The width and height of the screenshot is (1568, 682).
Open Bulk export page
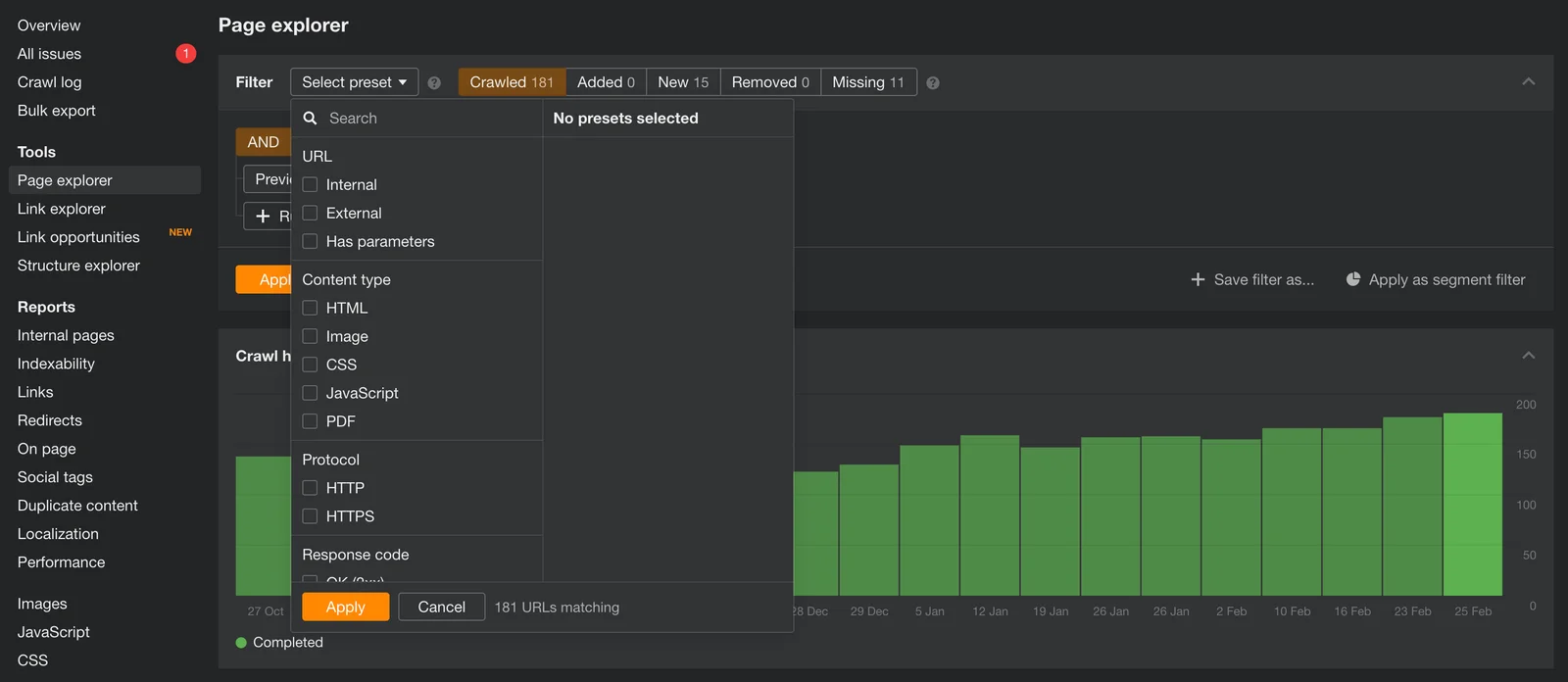coord(56,111)
